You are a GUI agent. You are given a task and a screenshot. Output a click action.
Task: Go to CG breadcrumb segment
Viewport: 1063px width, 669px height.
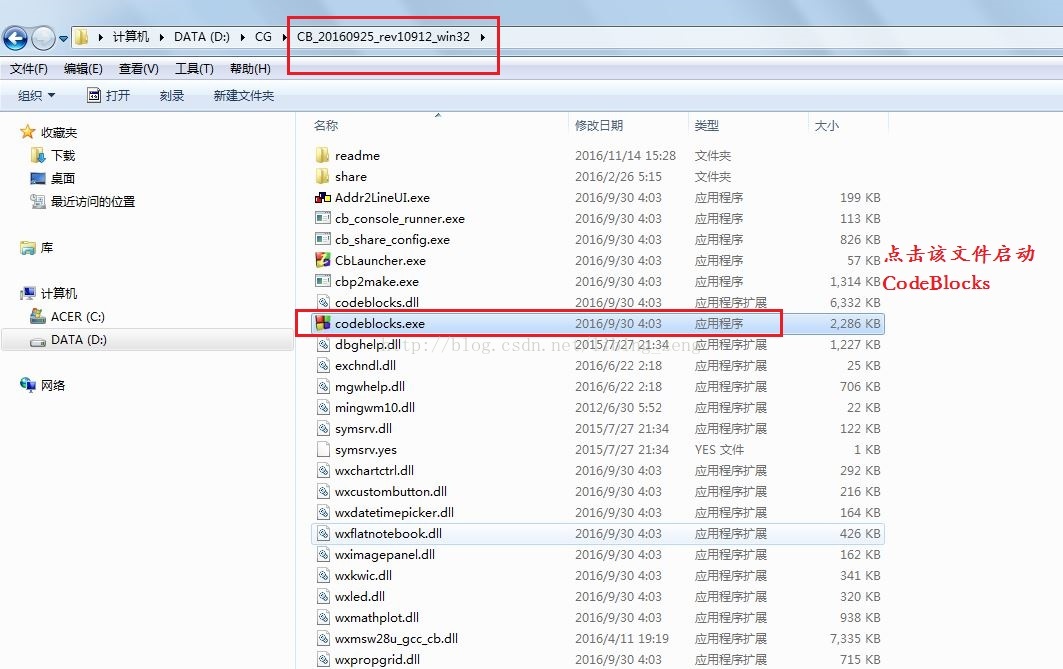pos(263,37)
